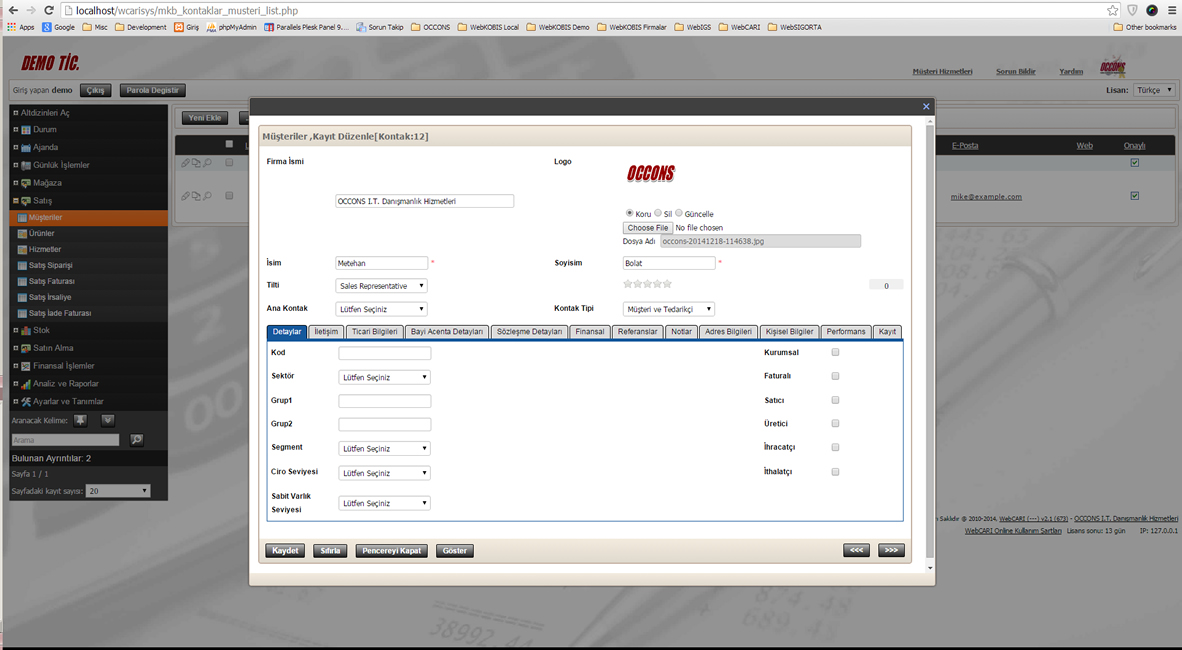
Task: Click the Satın Alma sidebar icon
Action: point(26,348)
